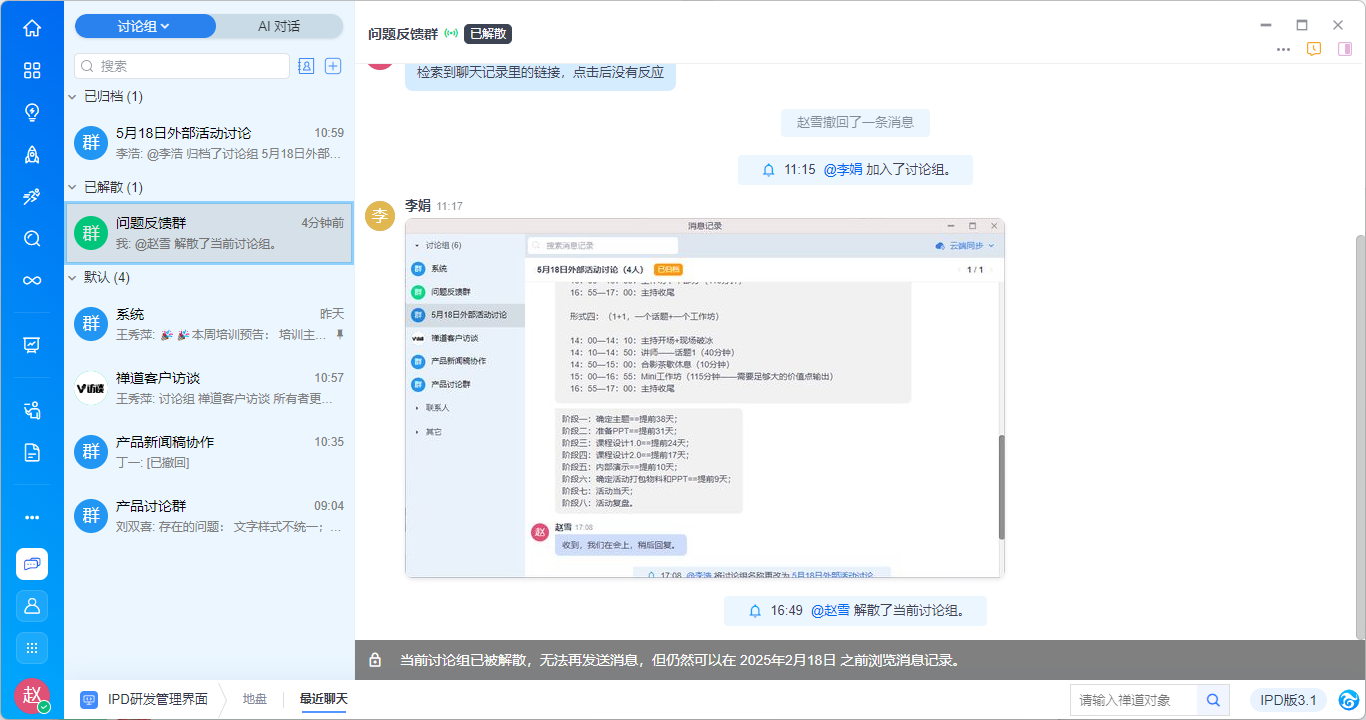Click the sender name 李娟 above the image
The height and width of the screenshot is (720, 1366).
pyautogui.click(x=418, y=205)
